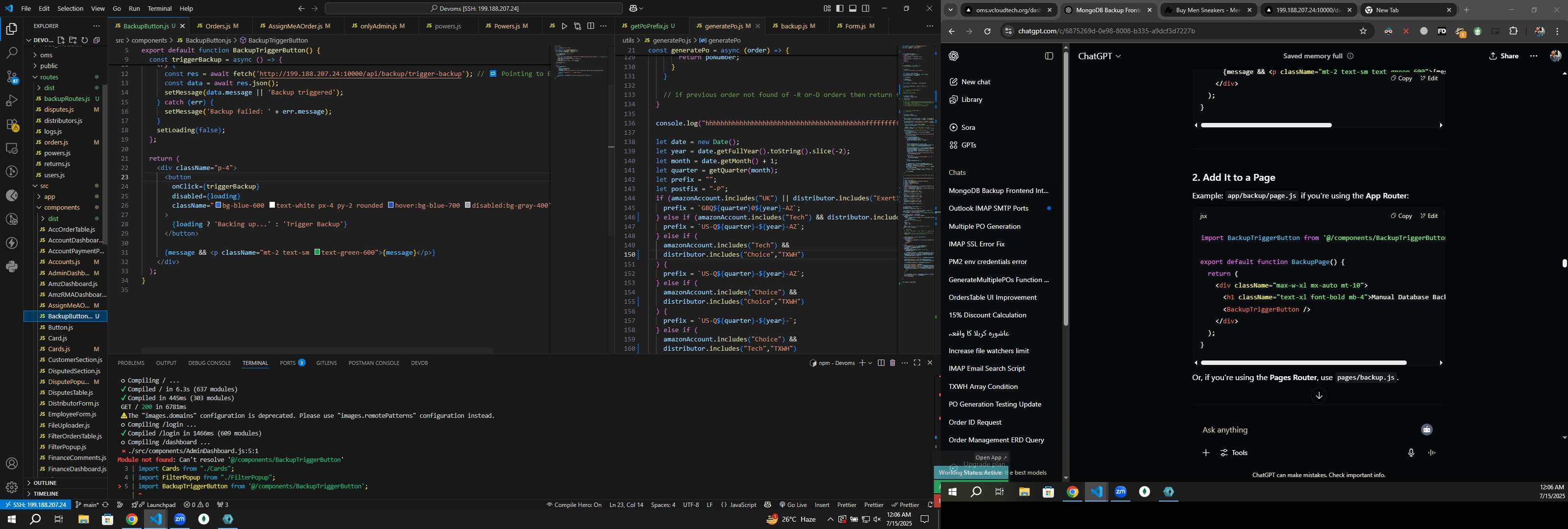Open Source Control view with 87 badge
The width and height of the screenshot is (1568, 529).
point(12,77)
